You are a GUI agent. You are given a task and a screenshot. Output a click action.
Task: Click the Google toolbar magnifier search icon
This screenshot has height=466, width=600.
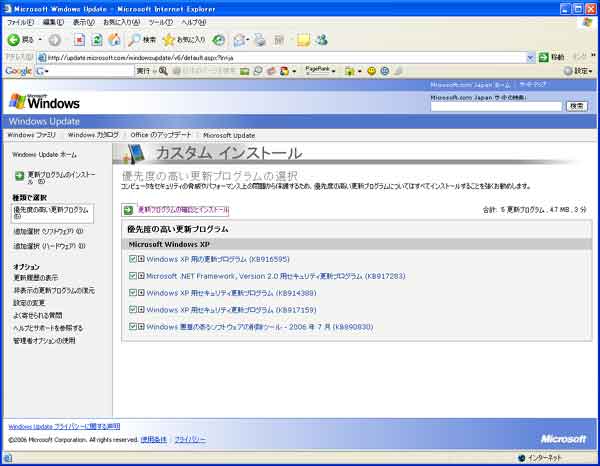[163, 71]
